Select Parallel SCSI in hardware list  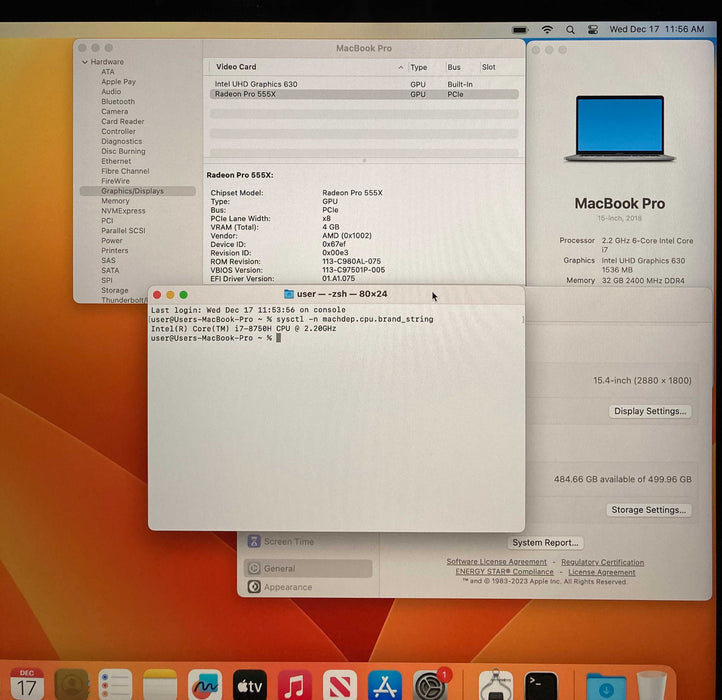pyautogui.click(x=123, y=230)
